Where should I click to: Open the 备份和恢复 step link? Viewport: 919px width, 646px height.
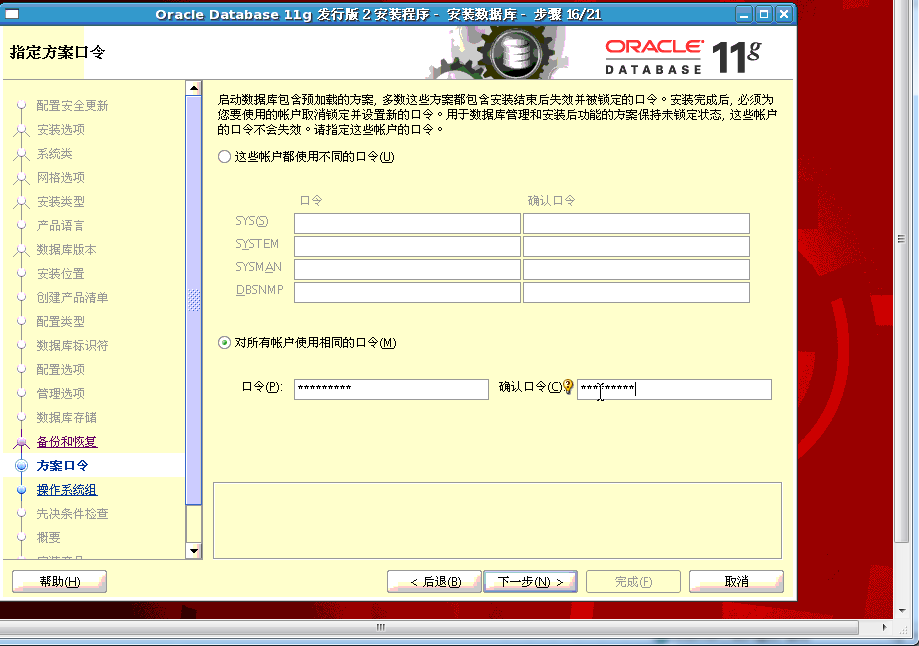click(67, 441)
